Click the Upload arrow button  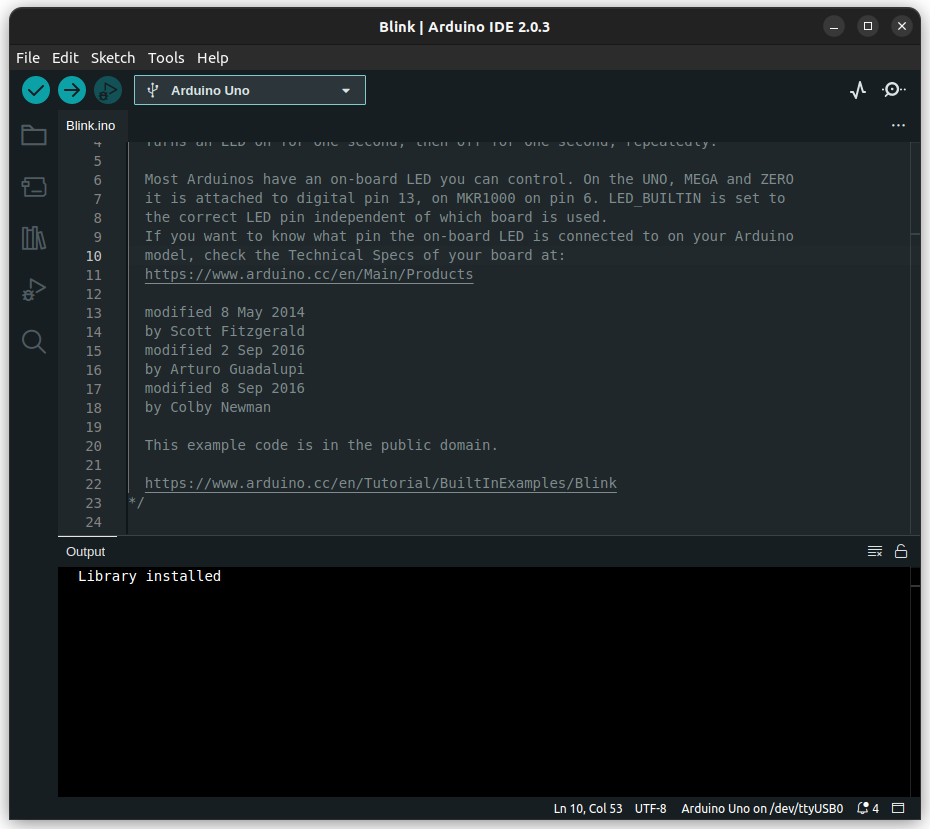tap(72, 90)
